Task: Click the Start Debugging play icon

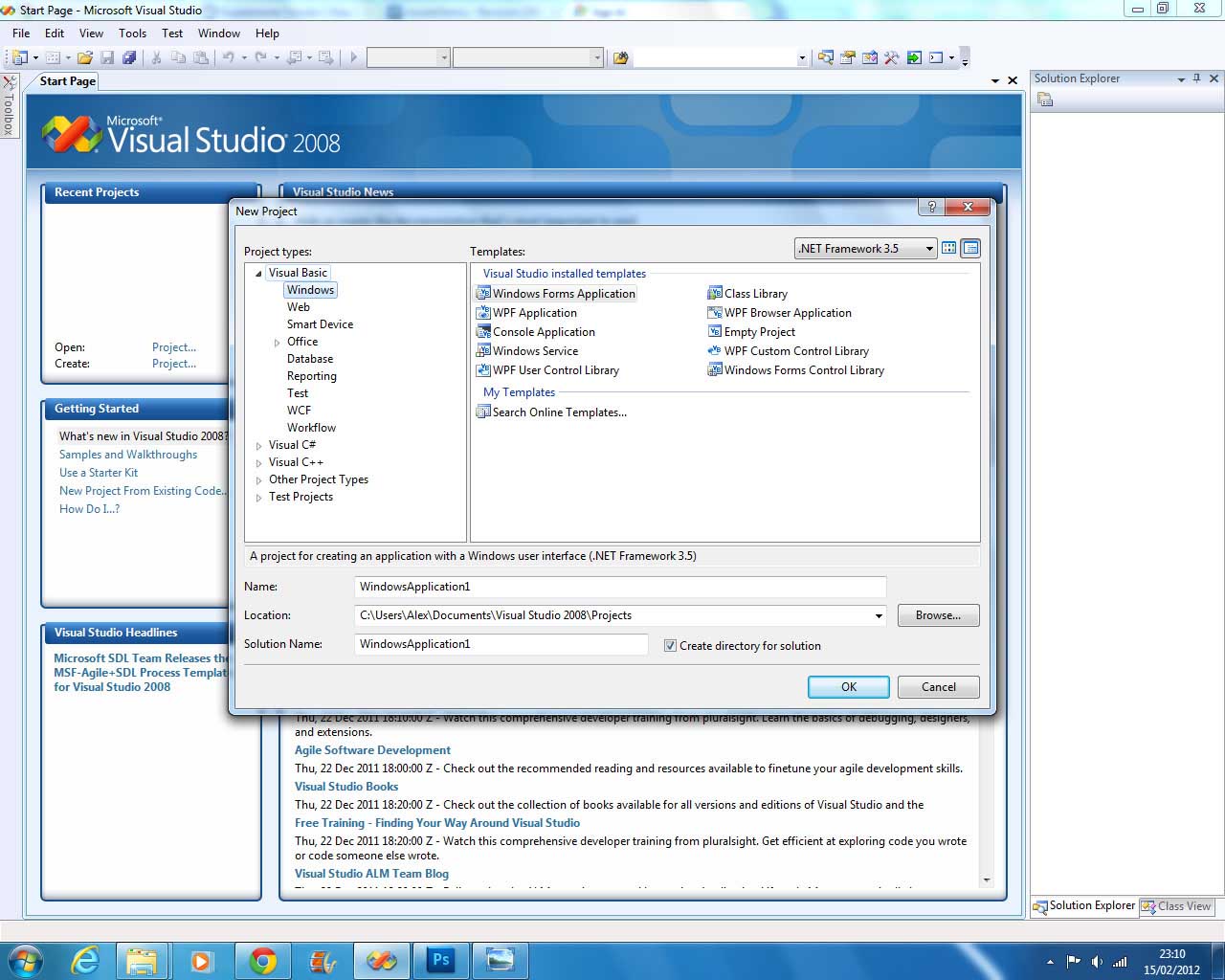Action: point(353,57)
